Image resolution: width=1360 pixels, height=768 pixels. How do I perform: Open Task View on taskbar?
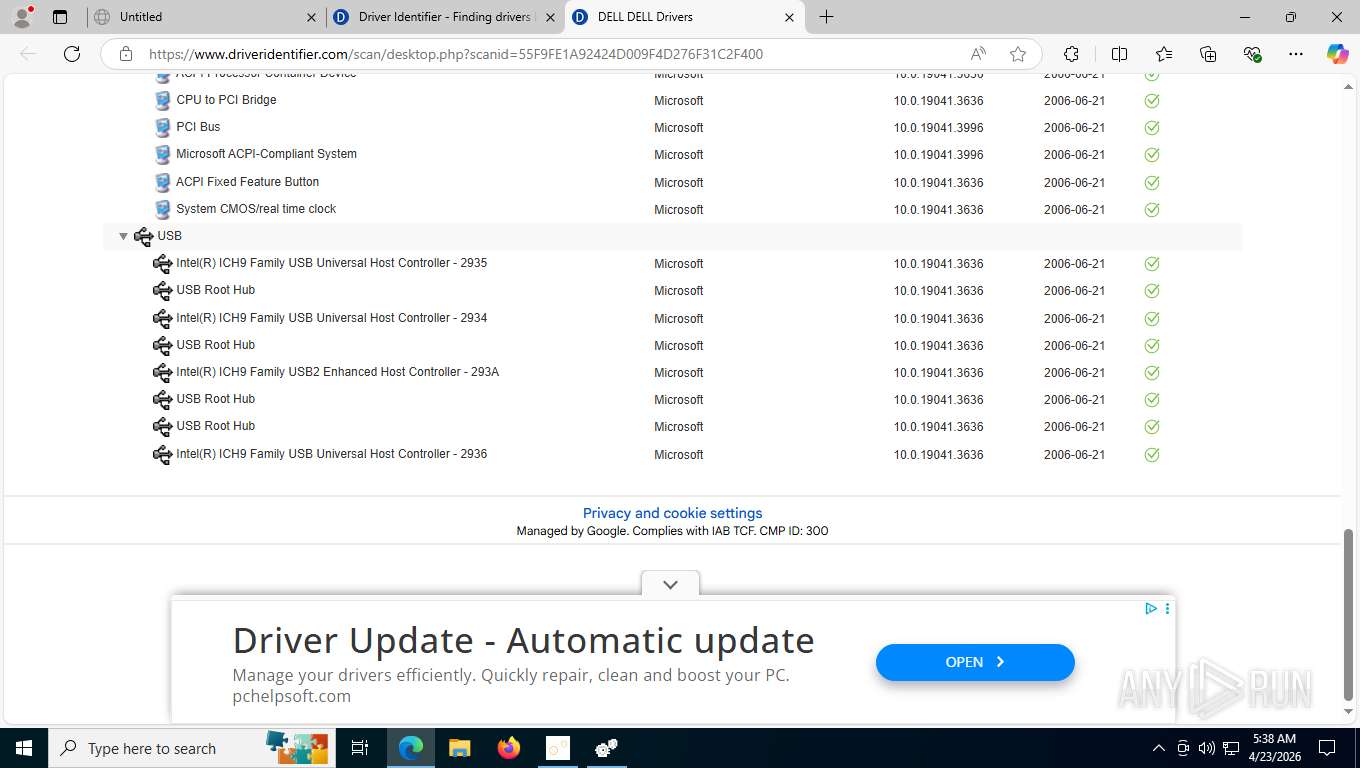360,748
